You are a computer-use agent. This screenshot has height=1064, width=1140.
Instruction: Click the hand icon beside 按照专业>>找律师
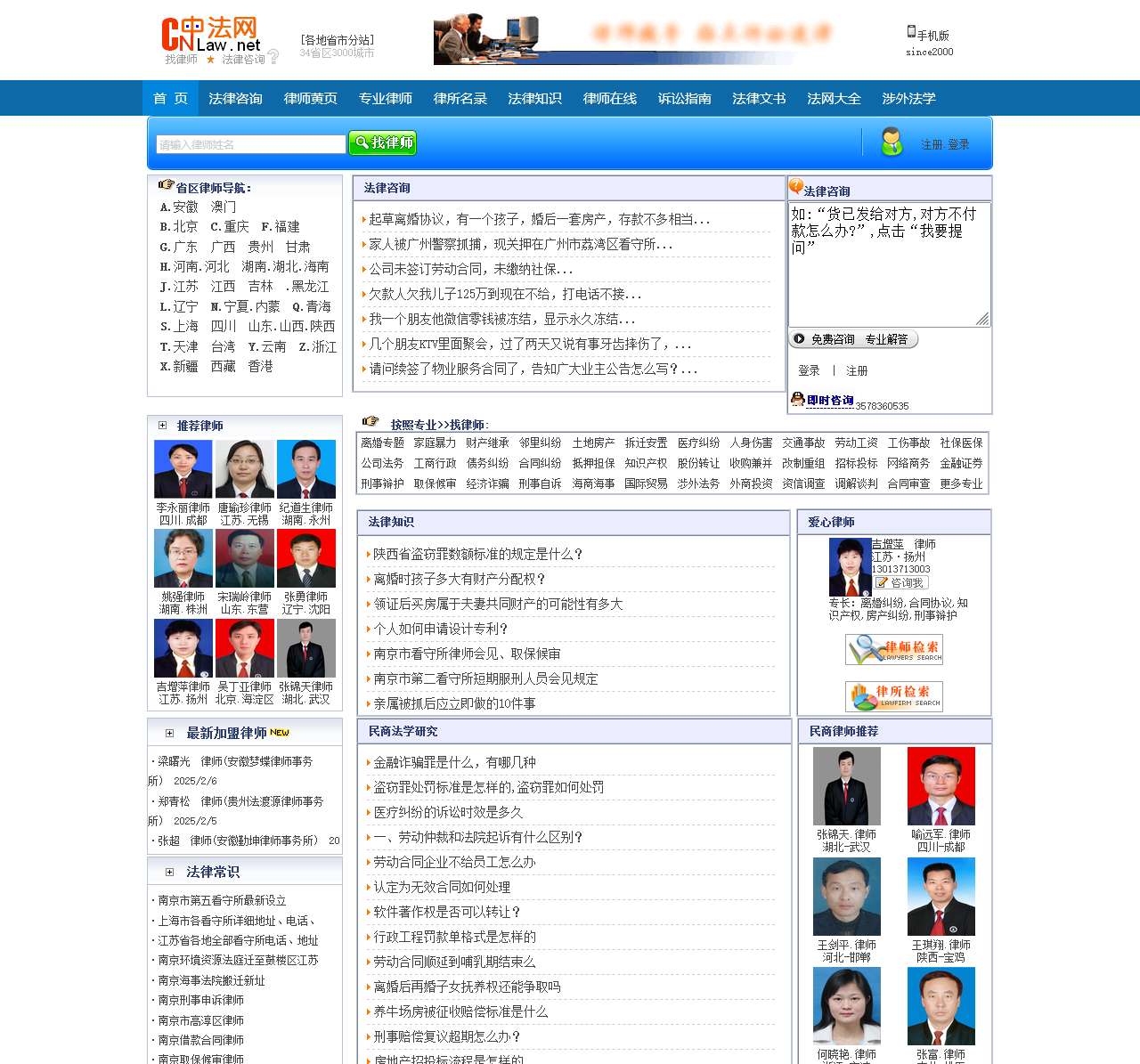pyautogui.click(x=370, y=421)
